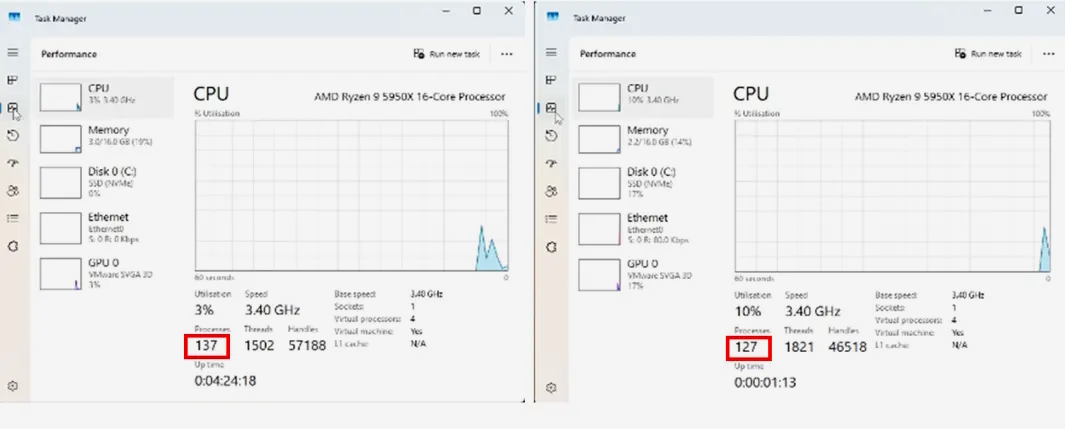
Task: Select Memory 3.0/16.0 GB in left window
Action: click(104, 137)
